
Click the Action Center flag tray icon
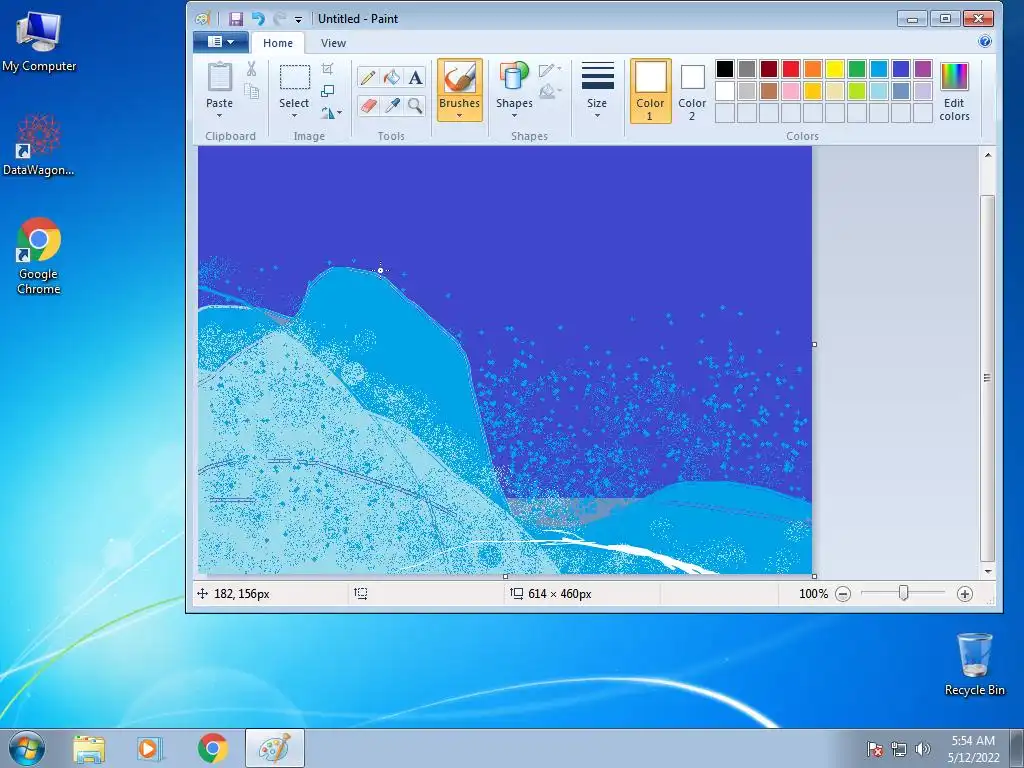[875, 749]
